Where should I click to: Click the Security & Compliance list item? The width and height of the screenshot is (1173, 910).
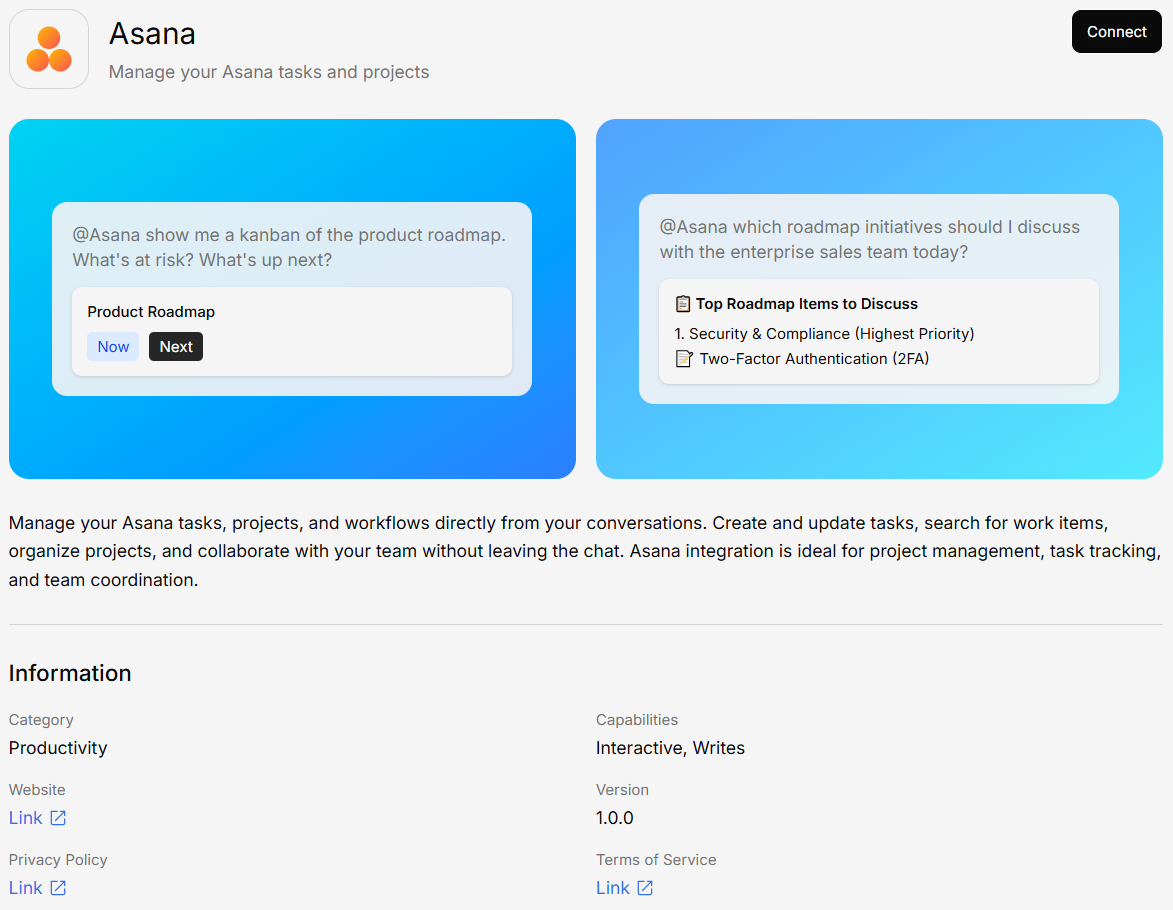coord(824,334)
